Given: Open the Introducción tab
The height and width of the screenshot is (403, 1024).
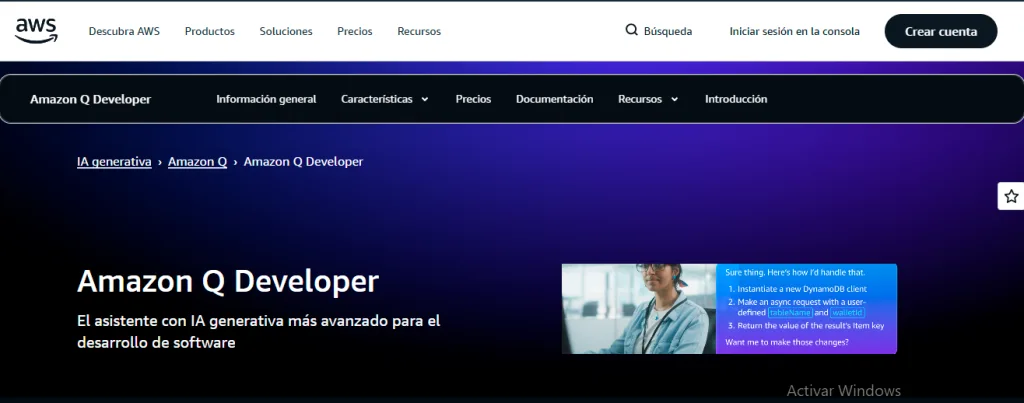Looking at the screenshot, I should pyautogui.click(x=736, y=99).
